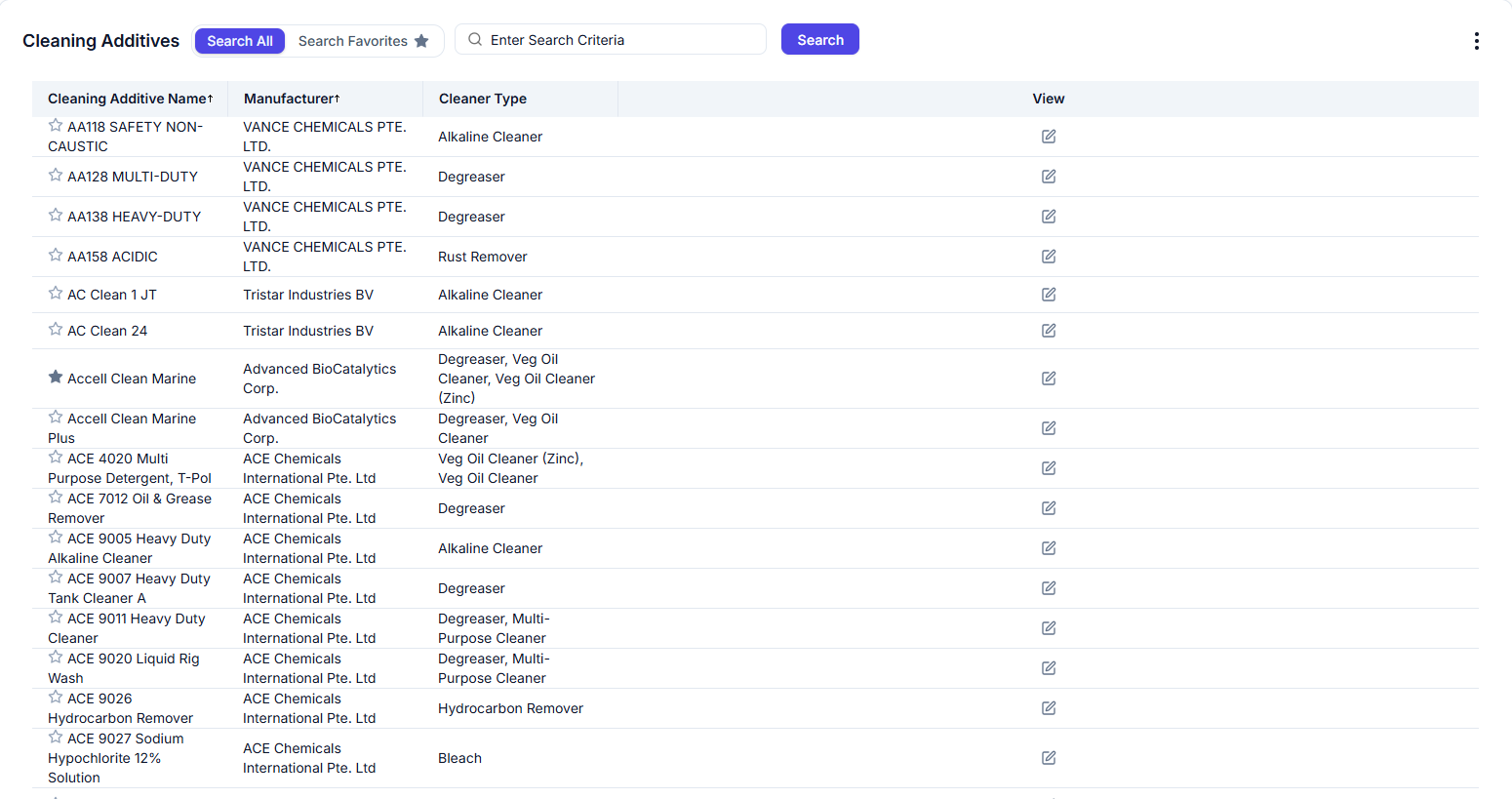Sort by Cleaning Additive Name column
Screen dimensions: 1512x799
pyautogui.click(x=130, y=99)
